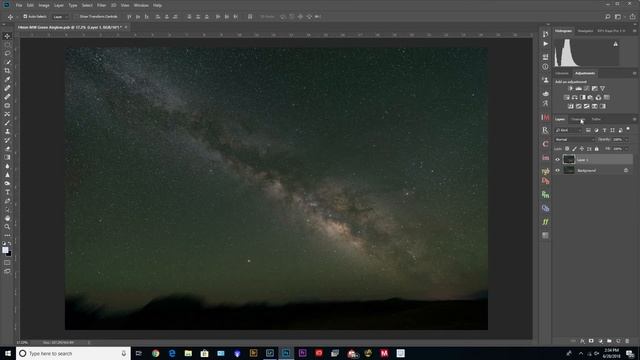Add layer mask icon

591,341
